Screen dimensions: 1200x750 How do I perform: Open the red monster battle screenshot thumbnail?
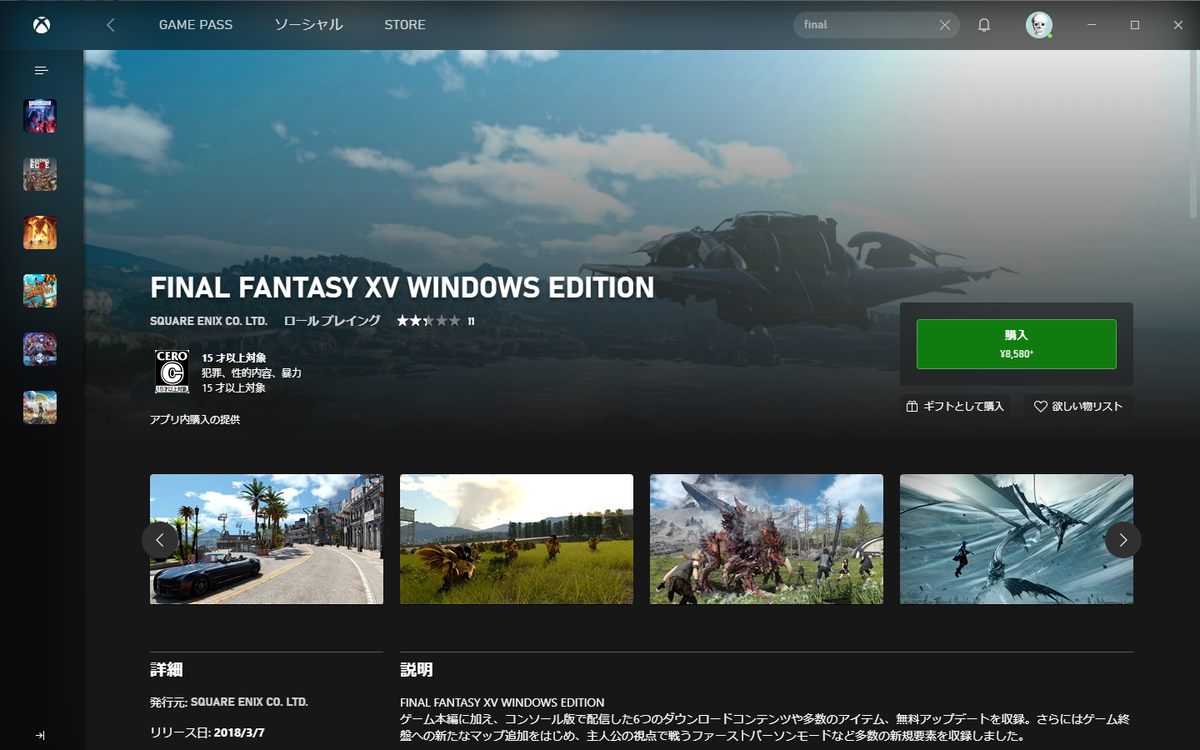[766, 539]
